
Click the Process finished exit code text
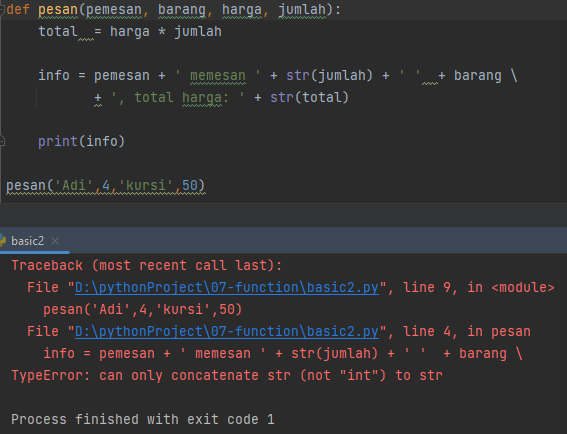[142, 420]
